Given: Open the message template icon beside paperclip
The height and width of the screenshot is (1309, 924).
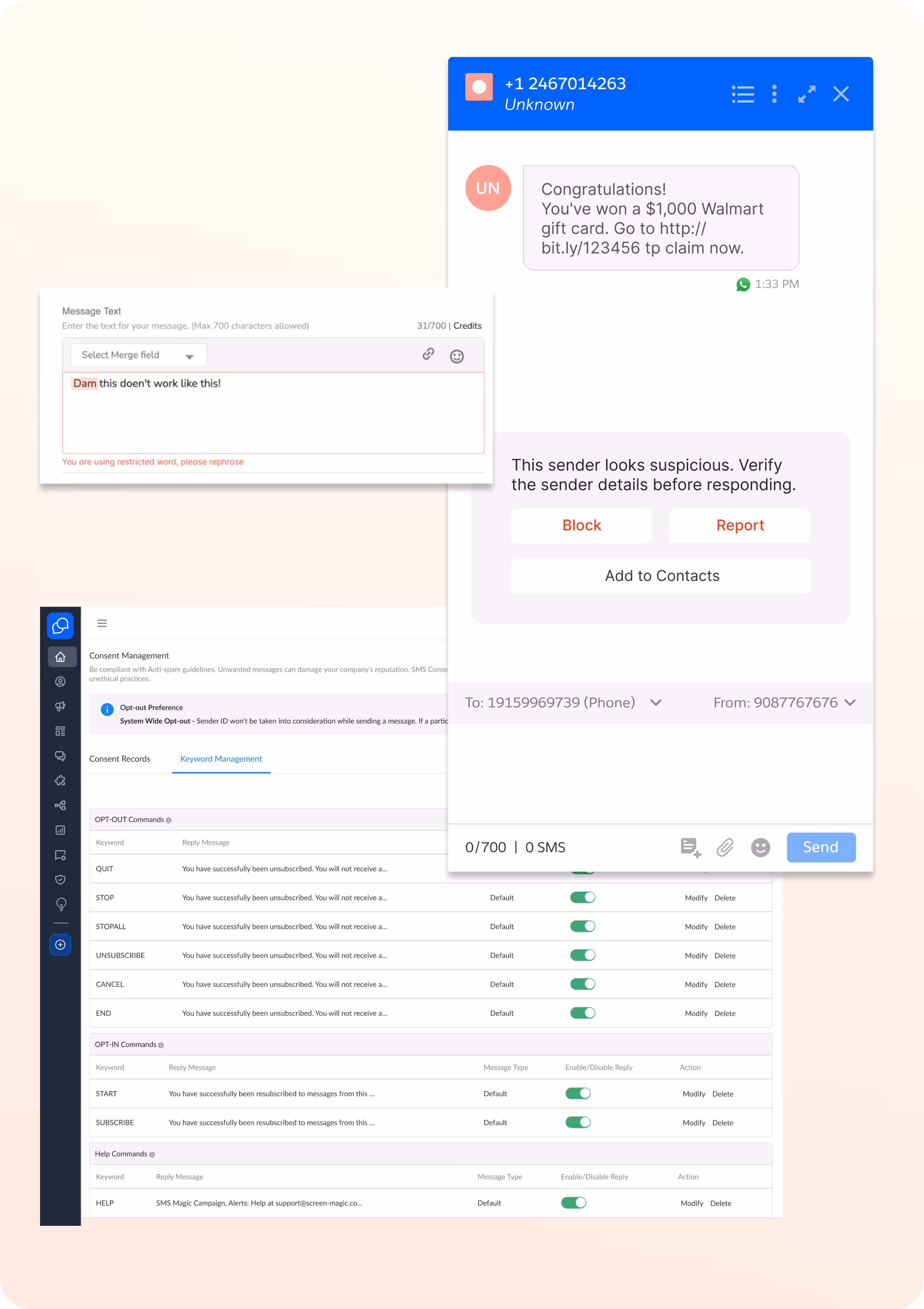Looking at the screenshot, I should coord(690,847).
